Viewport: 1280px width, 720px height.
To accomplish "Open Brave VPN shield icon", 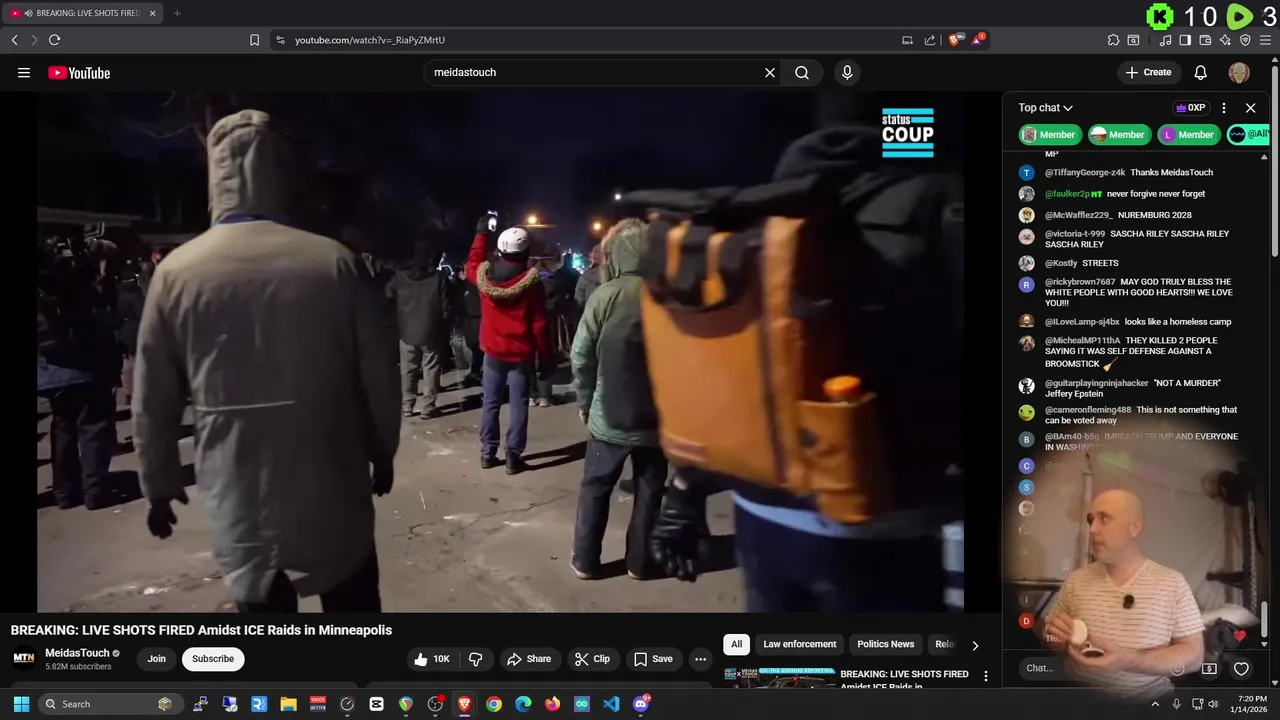I will 1245,40.
